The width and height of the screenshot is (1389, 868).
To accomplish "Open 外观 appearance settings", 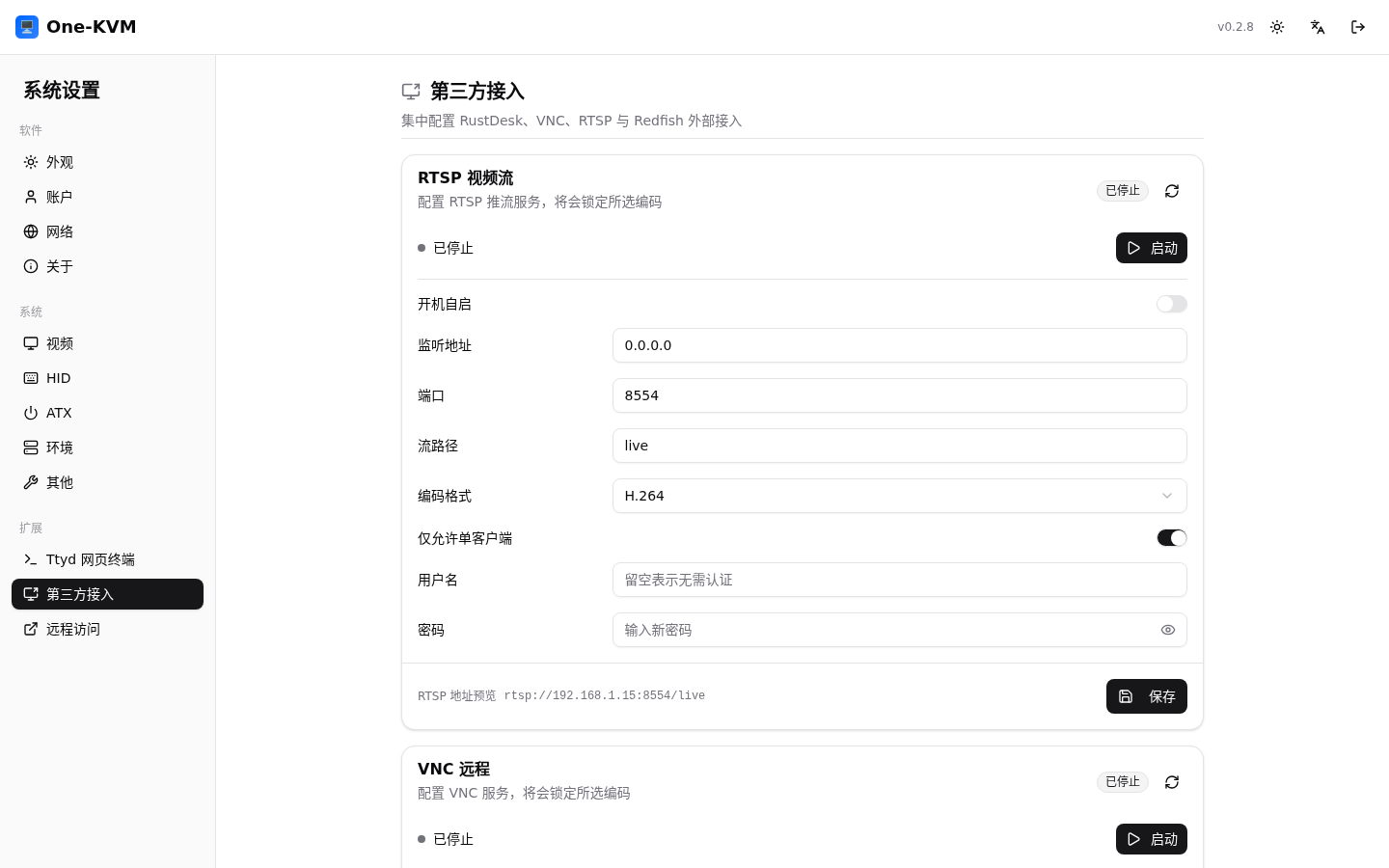I will pos(107,162).
